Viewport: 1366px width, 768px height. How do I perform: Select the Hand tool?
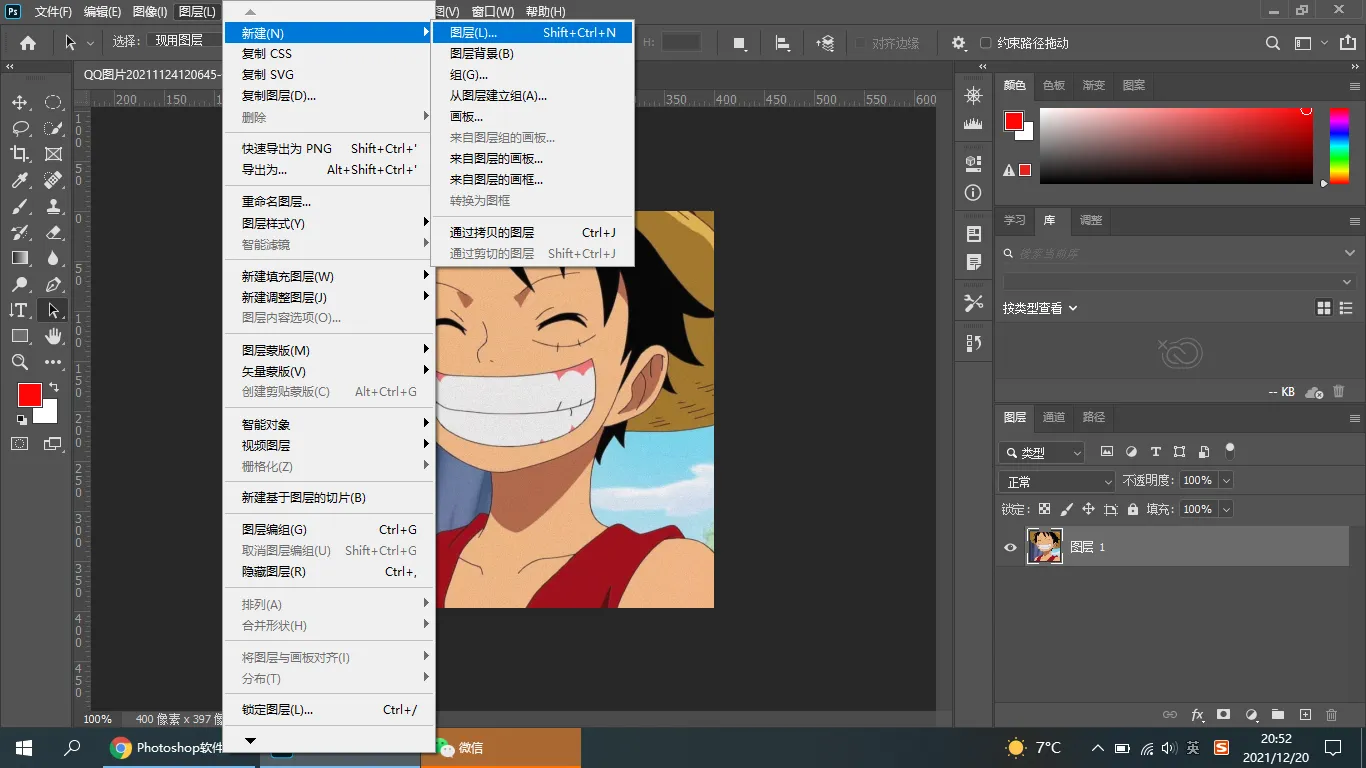(x=53, y=336)
